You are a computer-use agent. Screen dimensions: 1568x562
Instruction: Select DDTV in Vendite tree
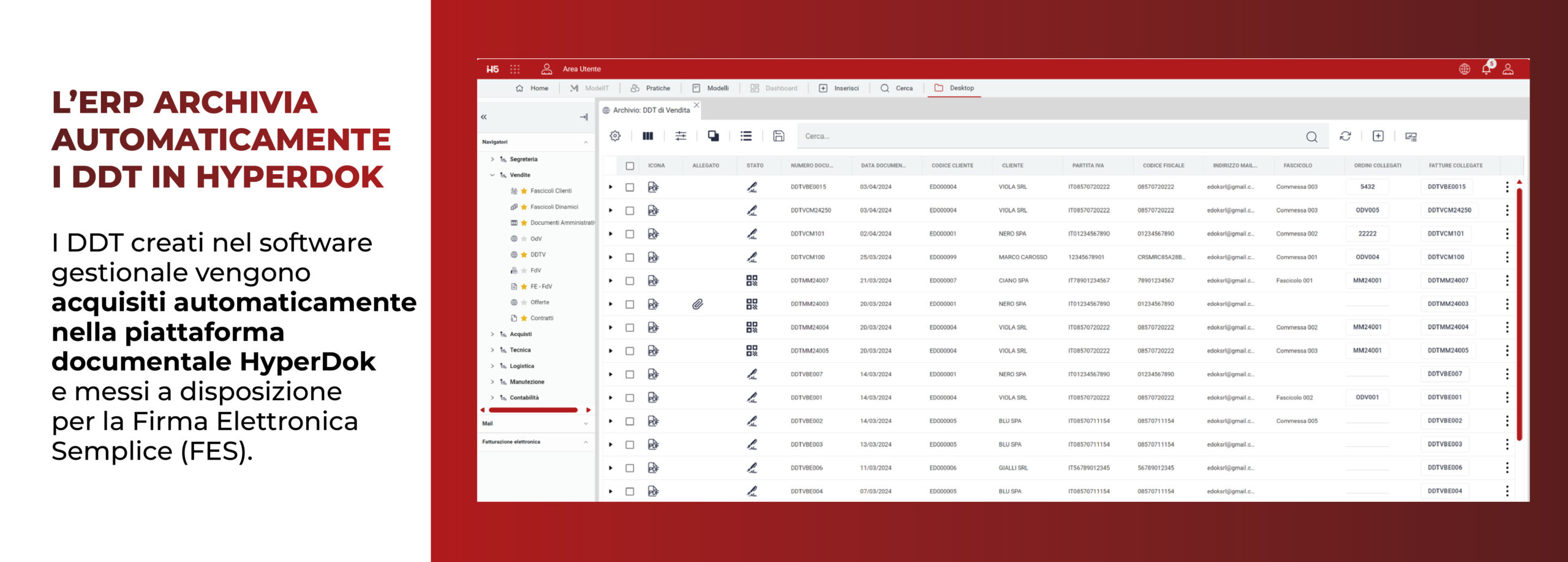coord(538,255)
